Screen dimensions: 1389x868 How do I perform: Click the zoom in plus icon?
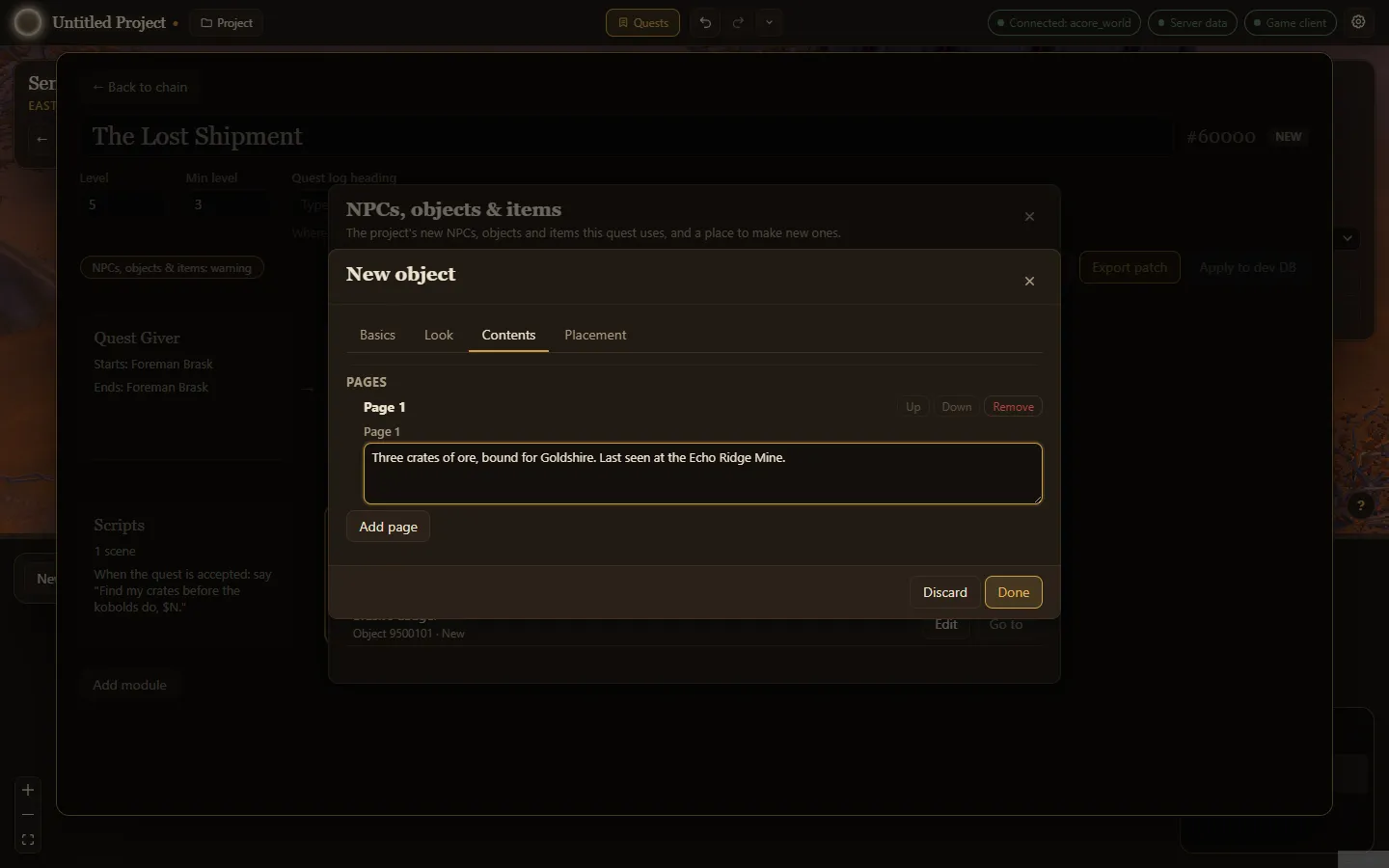coord(28,790)
